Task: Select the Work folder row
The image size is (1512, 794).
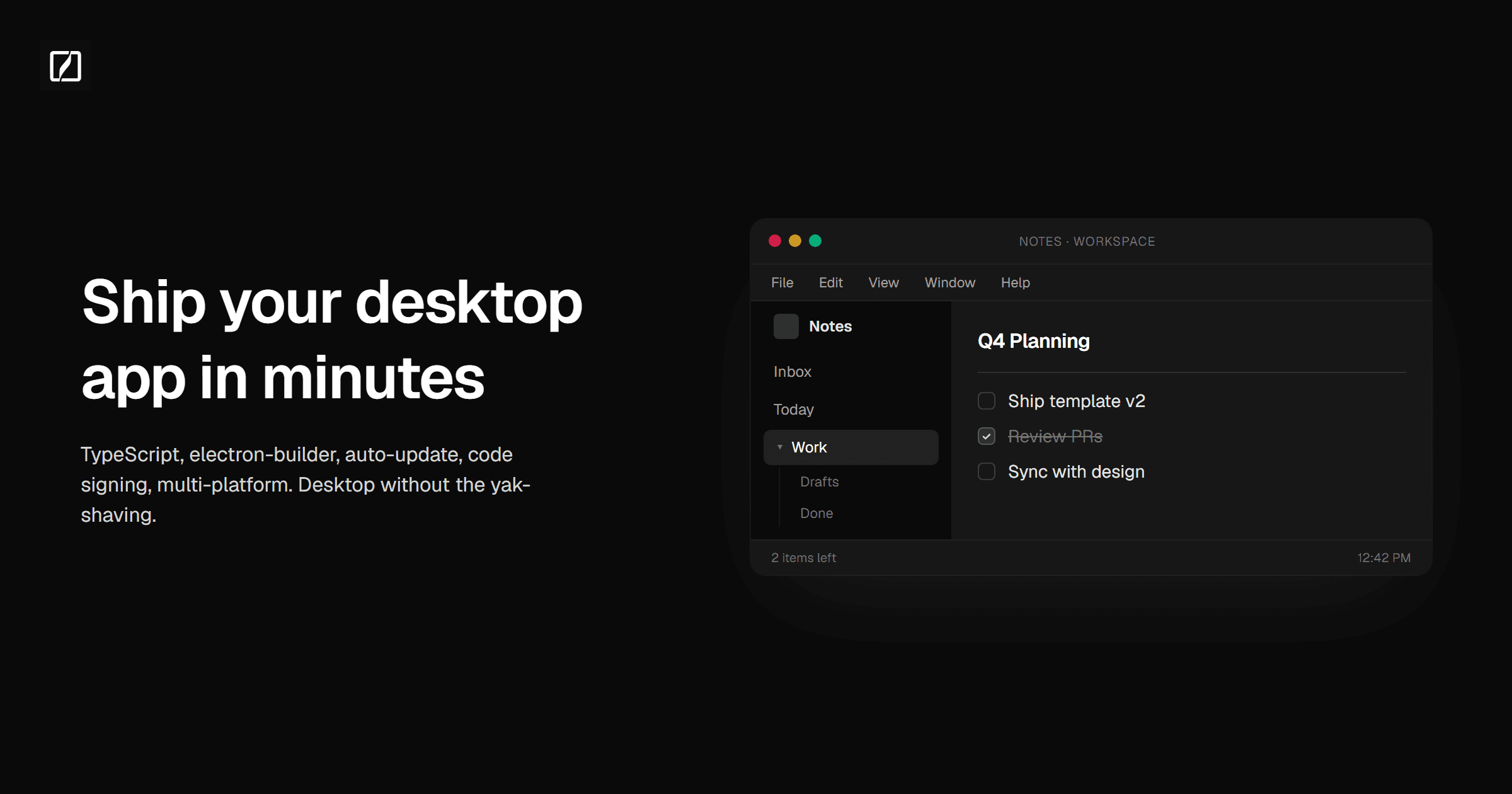Action: 851,447
